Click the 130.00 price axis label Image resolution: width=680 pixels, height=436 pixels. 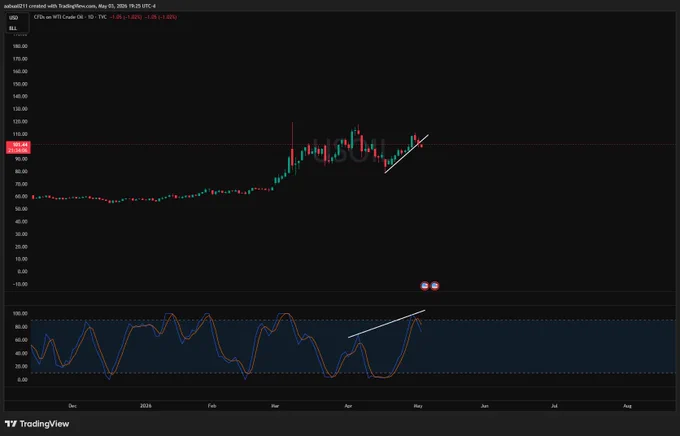coord(20,109)
